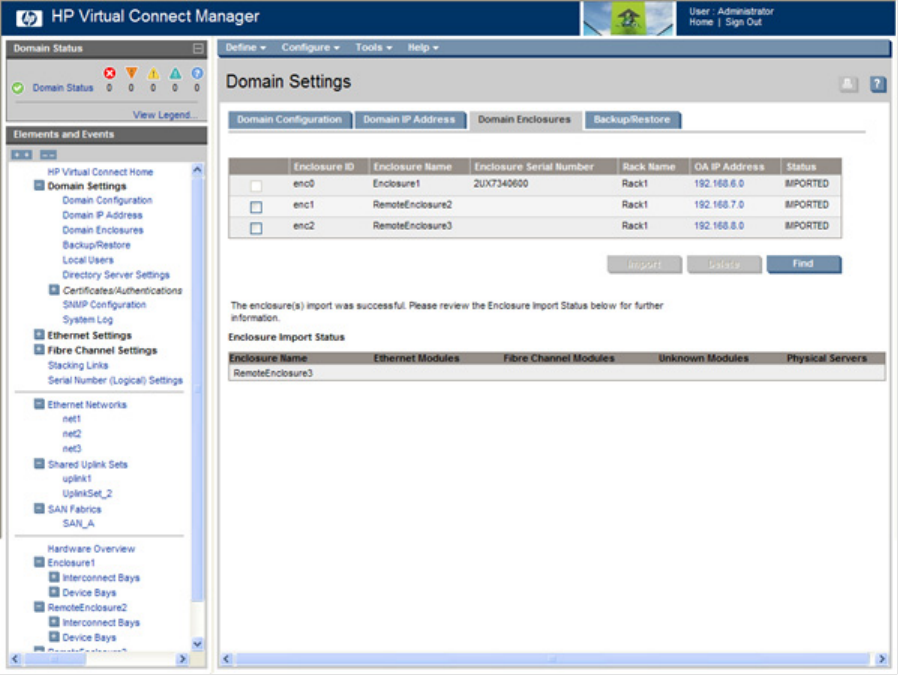Open the Define dropdown menu
Image resolution: width=899 pixels, height=676 pixels.
(245, 47)
